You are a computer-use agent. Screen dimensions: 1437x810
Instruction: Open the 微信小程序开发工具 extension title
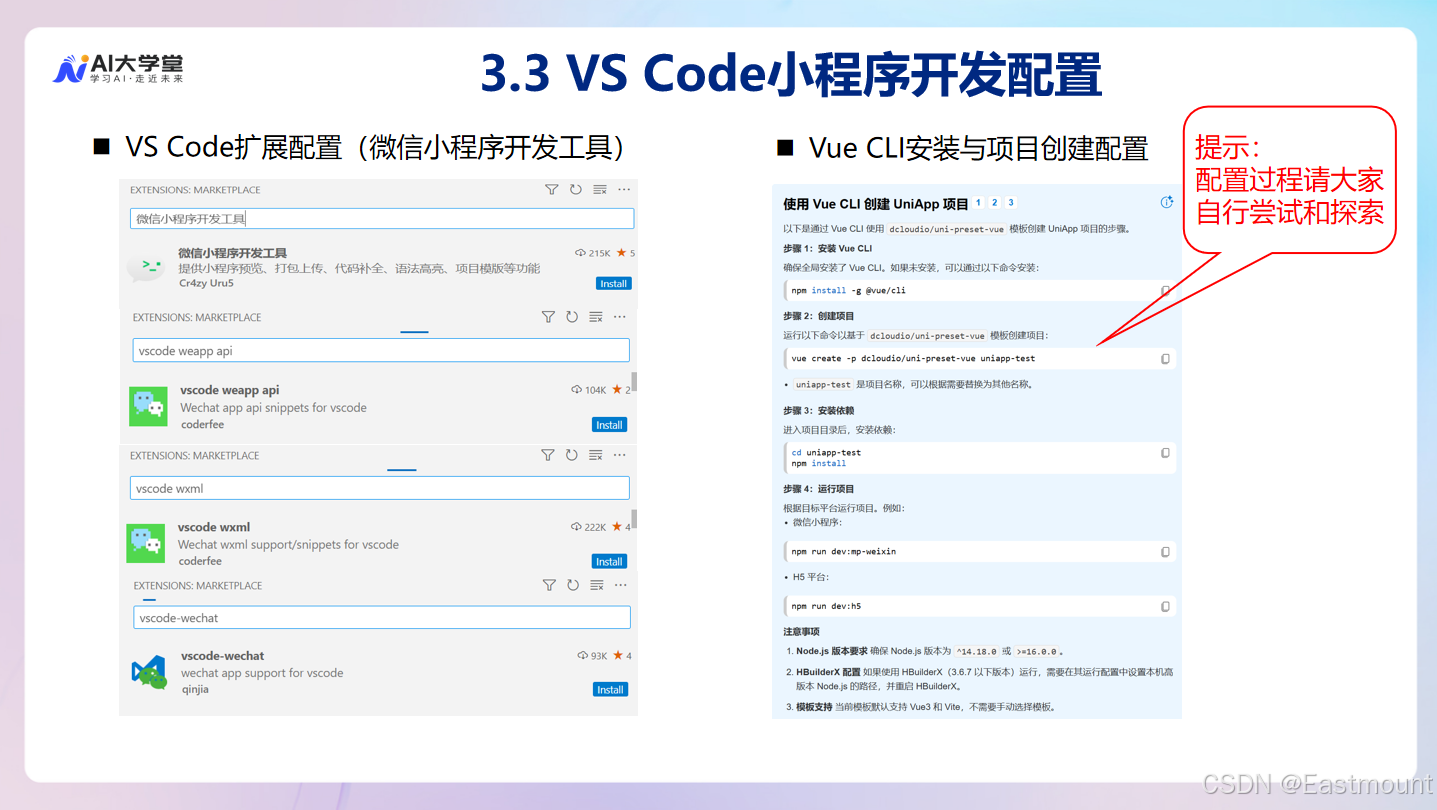[232, 253]
